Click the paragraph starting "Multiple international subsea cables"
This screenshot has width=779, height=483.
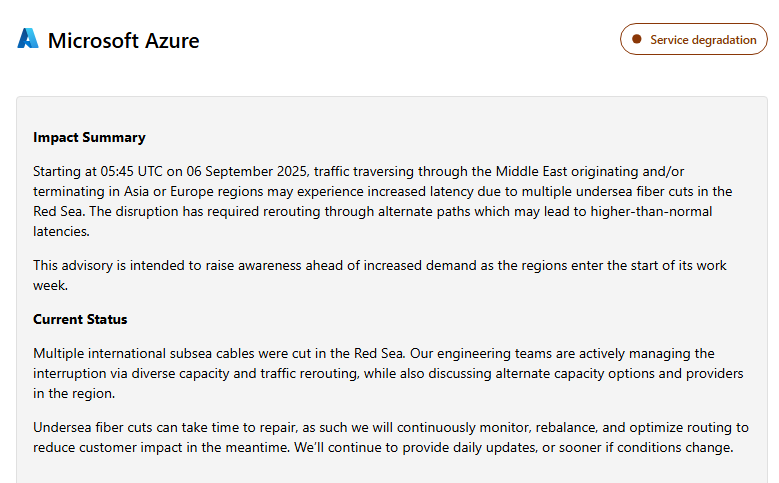point(380,373)
